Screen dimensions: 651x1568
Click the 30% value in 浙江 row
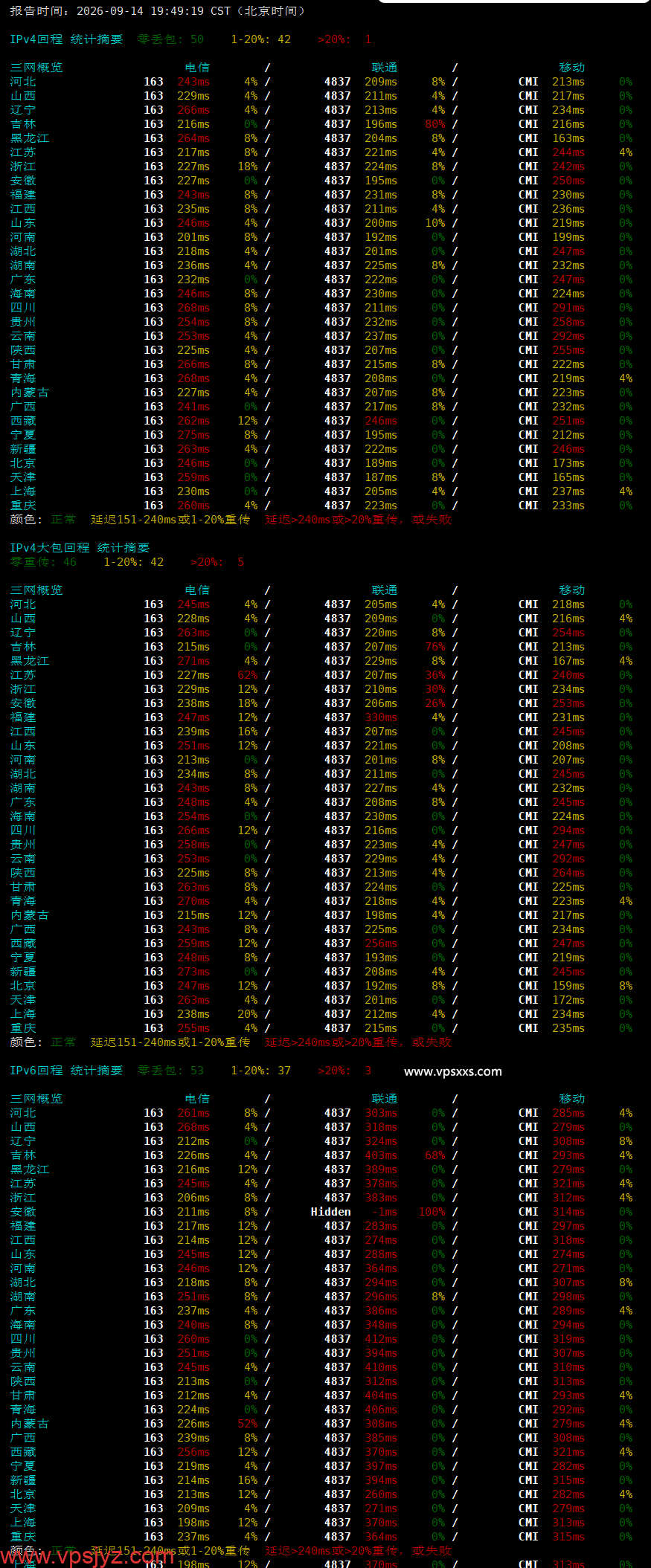coord(435,689)
